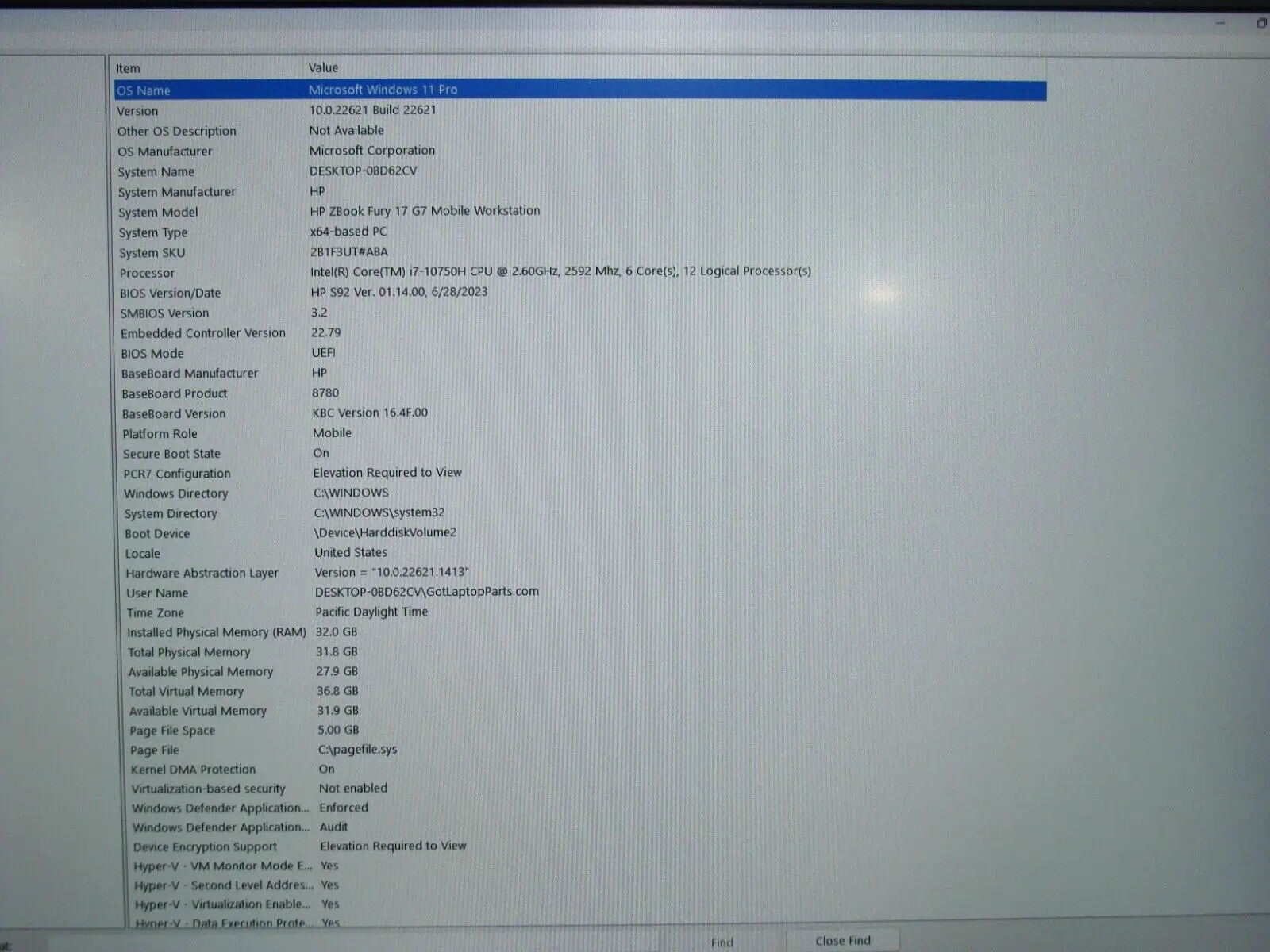The image size is (1270, 952).
Task: Click the x64-based PC value
Action: [x=348, y=231]
